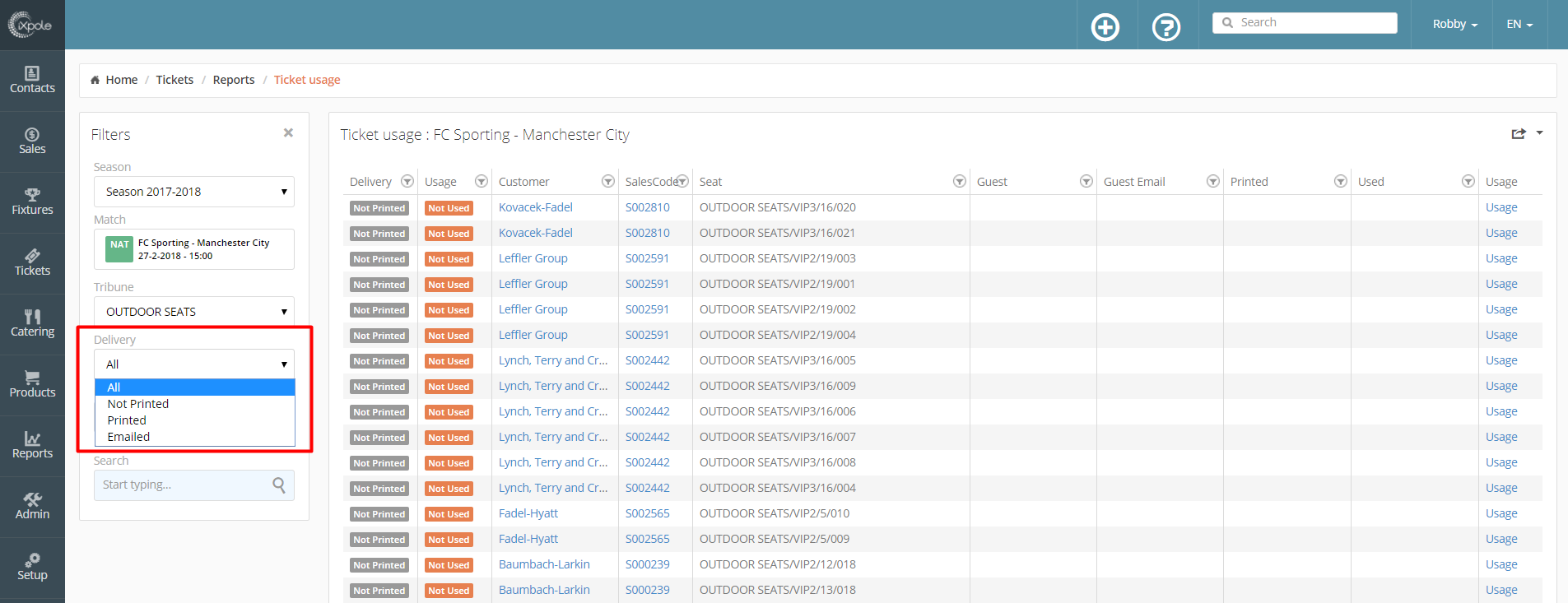Image resolution: width=1568 pixels, height=603 pixels.
Task: Filter the Seat column
Action: tap(960, 181)
